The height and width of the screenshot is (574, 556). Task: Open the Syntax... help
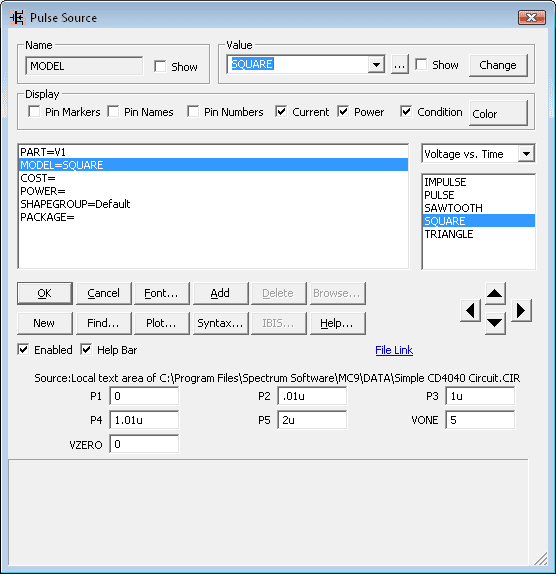(220, 323)
